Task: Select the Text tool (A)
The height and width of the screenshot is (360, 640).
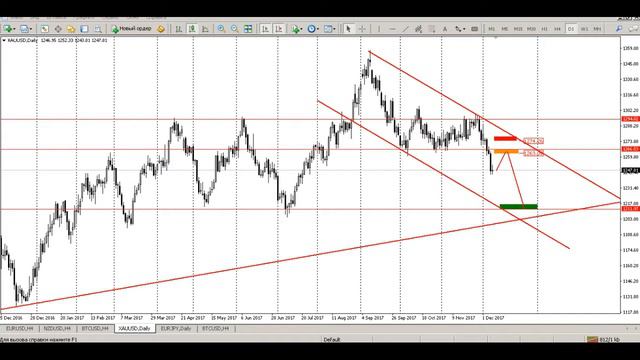Action: 445,29
